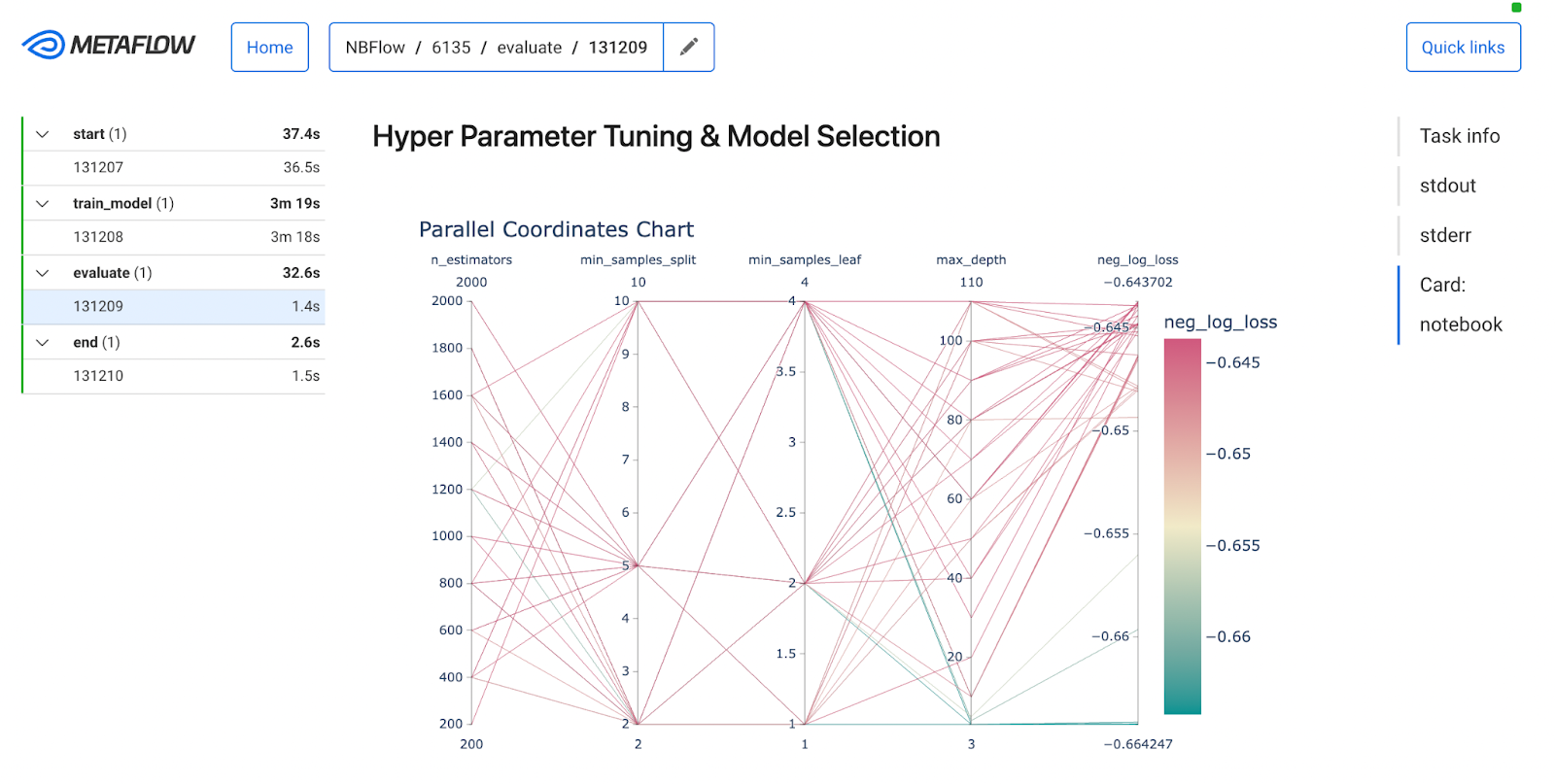1555x784 pixels.
Task: Select task 131210 under end
Action: [174, 376]
